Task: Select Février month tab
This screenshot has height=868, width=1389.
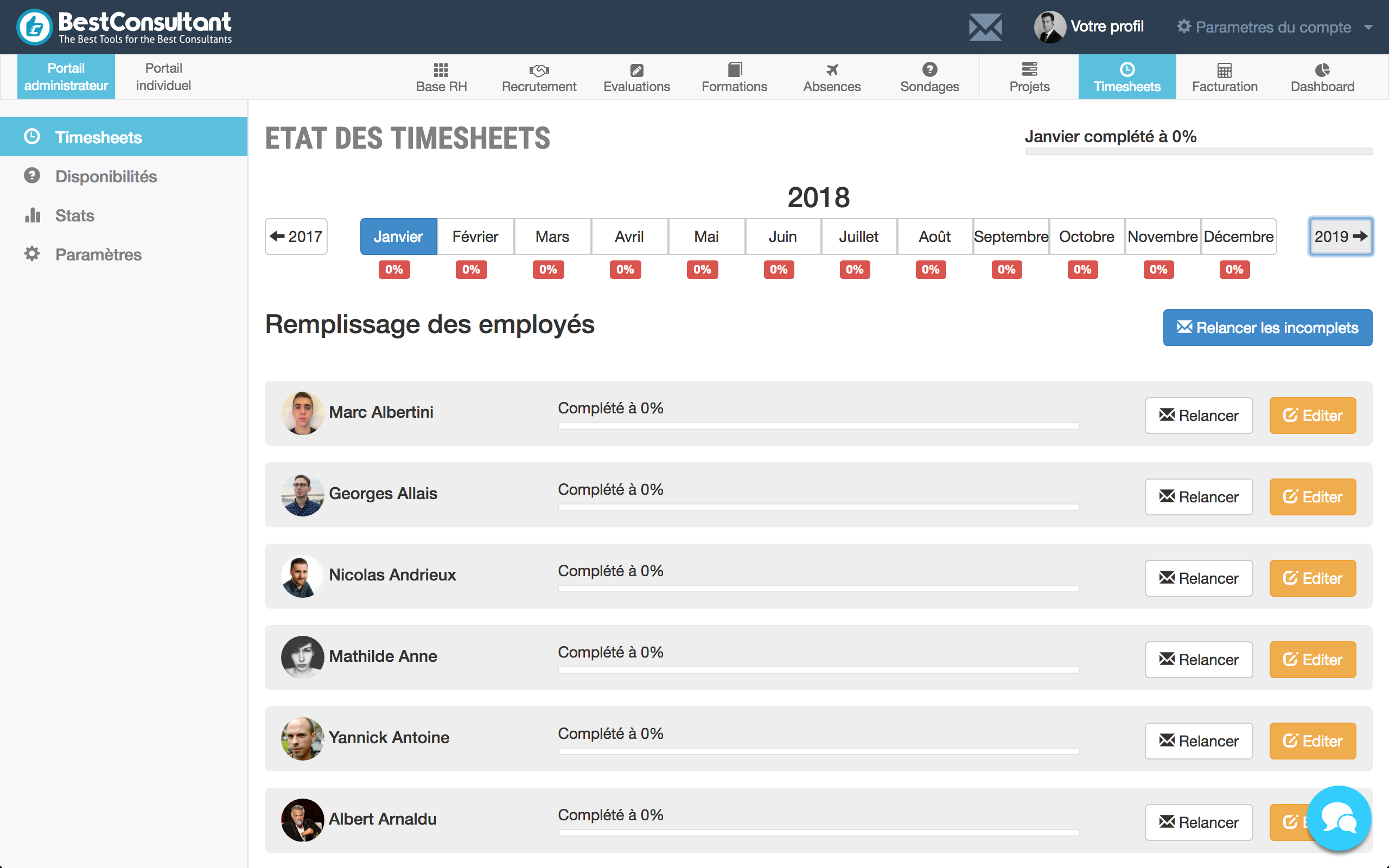Action: coord(475,237)
